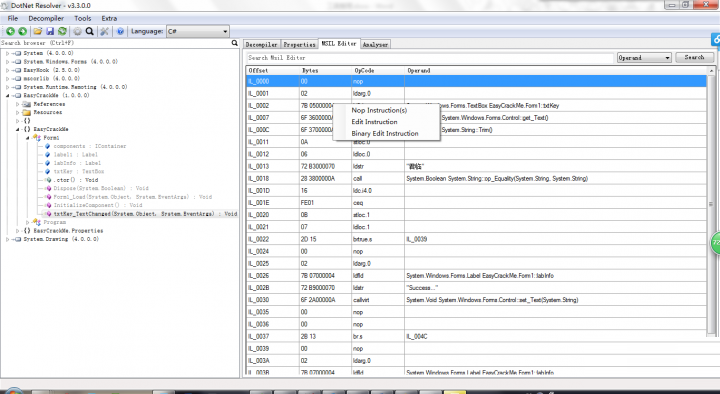Click the Operand column header

pyautogui.click(x=556, y=70)
